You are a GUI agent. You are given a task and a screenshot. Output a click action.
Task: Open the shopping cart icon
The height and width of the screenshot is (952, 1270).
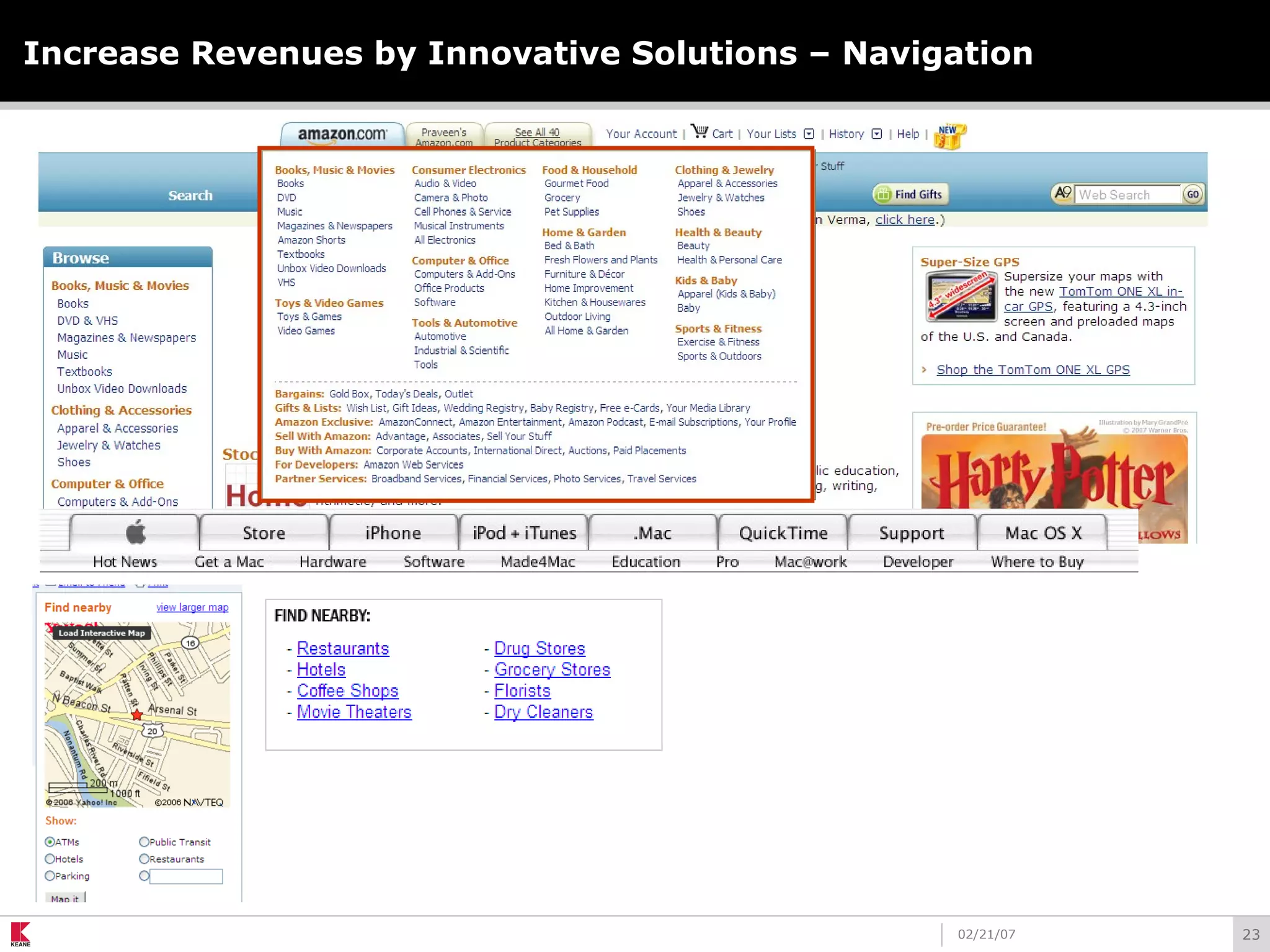pyautogui.click(x=699, y=131)
